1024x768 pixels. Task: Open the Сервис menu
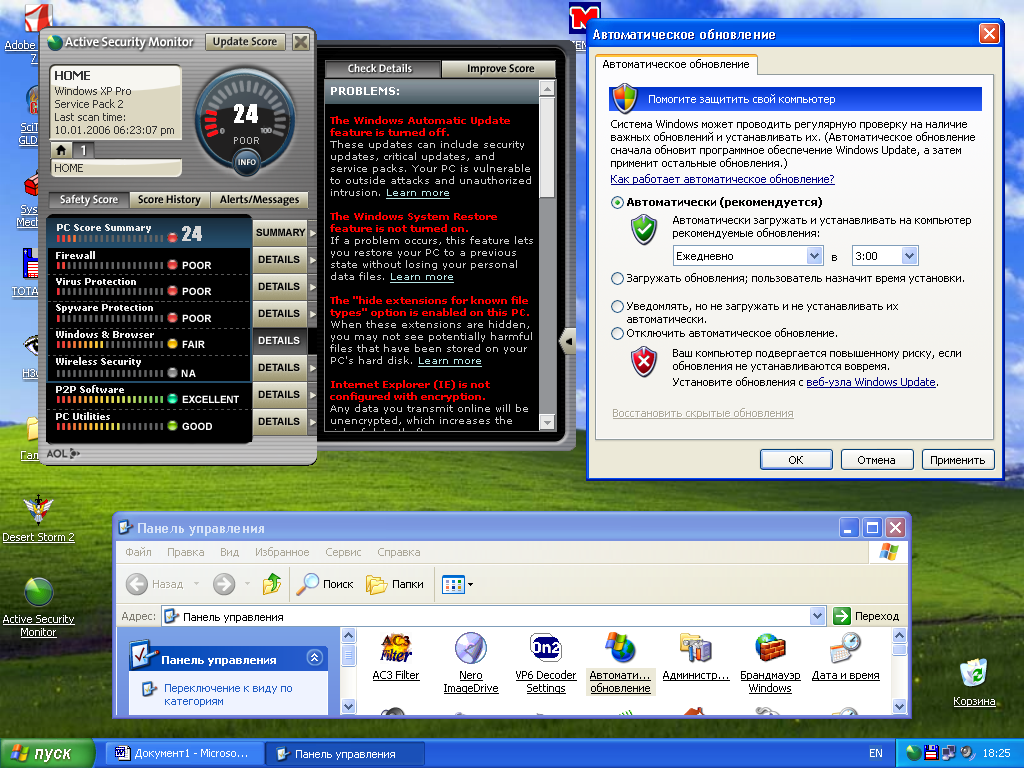coord(344,552)
